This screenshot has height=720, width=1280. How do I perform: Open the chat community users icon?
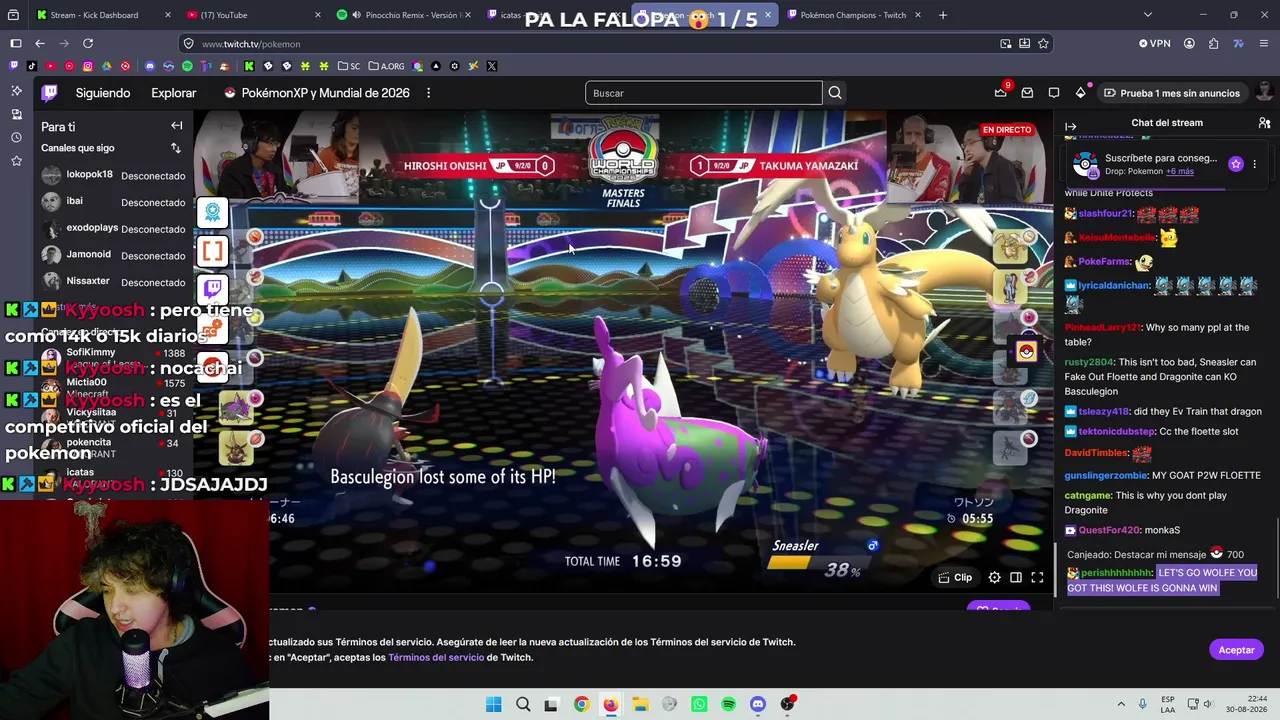coord(1264,123)
